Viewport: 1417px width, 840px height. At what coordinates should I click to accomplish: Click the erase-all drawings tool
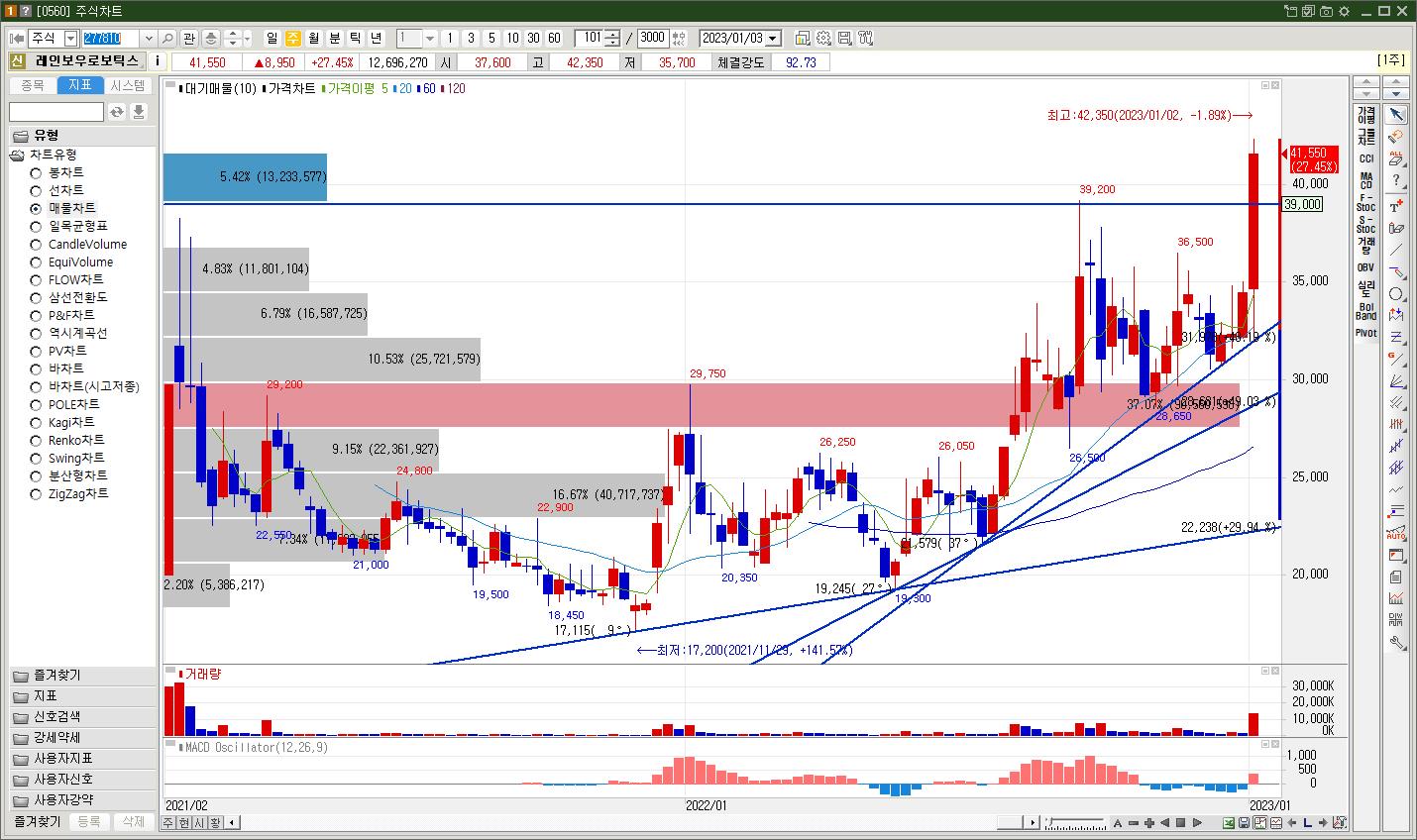coord(1396,157)
